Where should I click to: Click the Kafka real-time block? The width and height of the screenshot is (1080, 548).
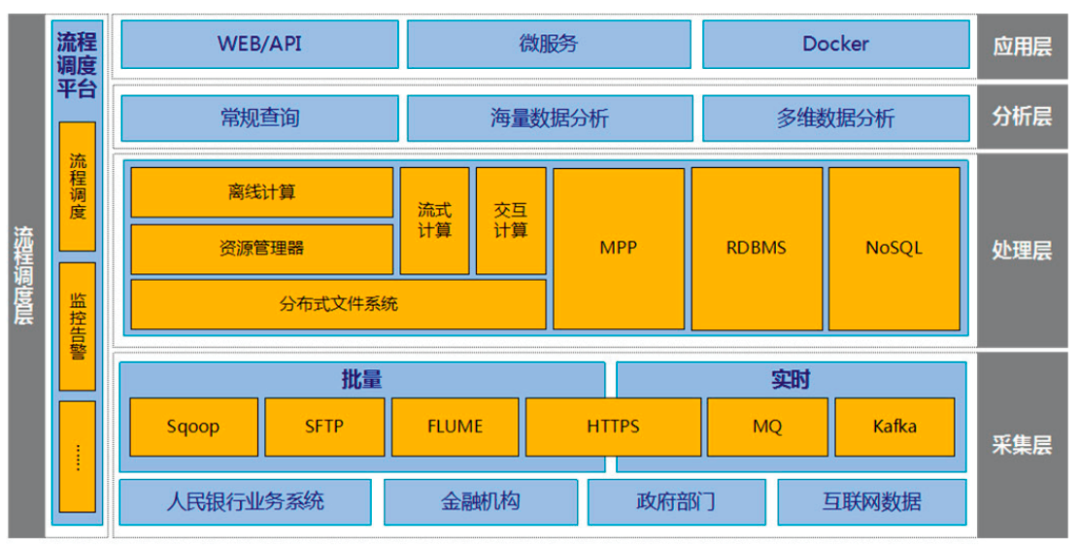click(x=893, y=427)
